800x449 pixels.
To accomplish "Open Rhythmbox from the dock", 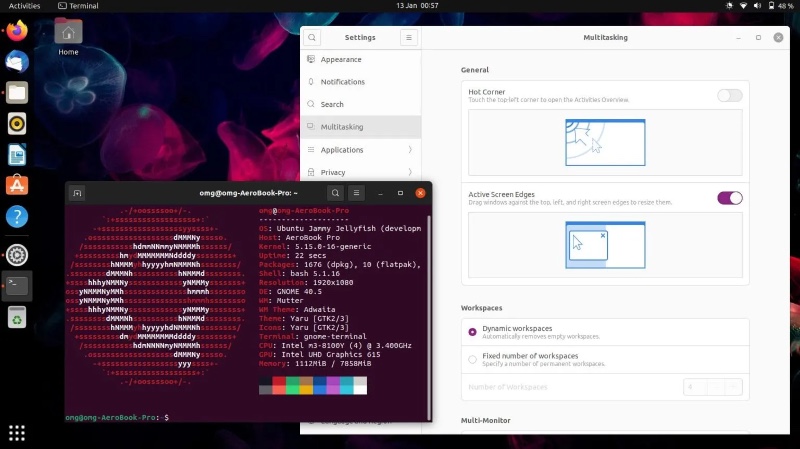I will tap(17, 123).
